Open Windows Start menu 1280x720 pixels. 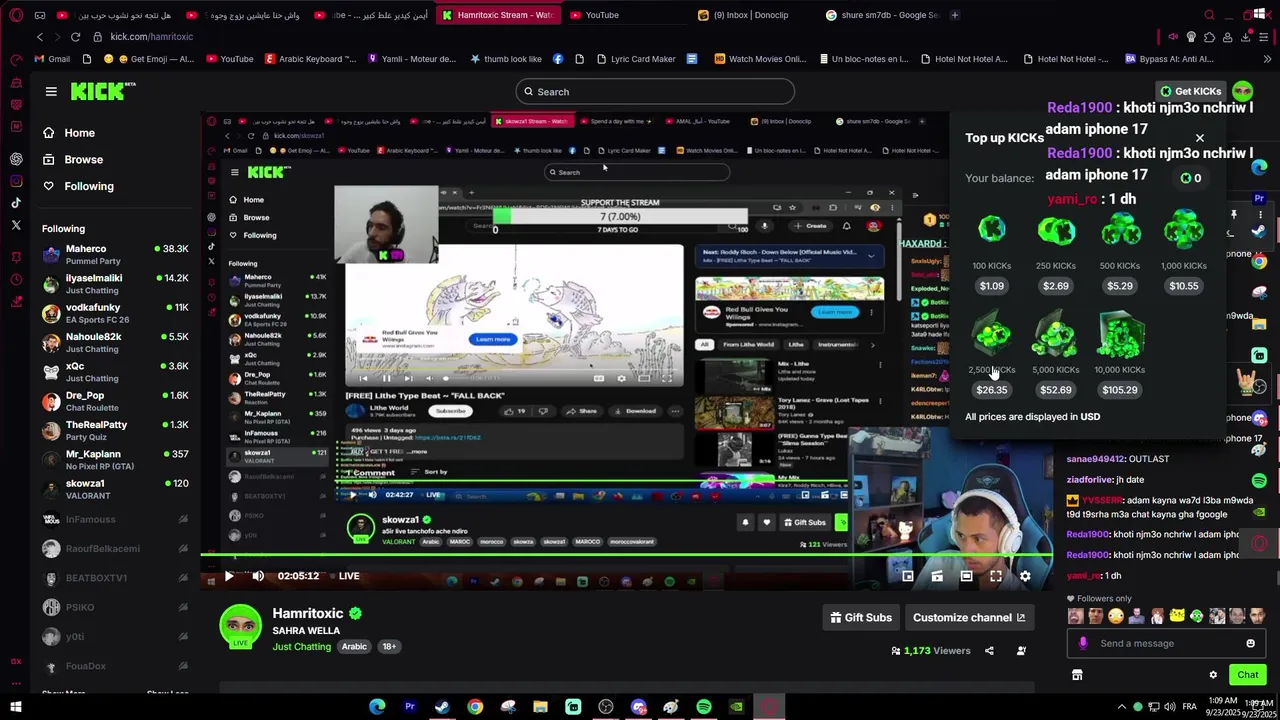coord(16,707)
